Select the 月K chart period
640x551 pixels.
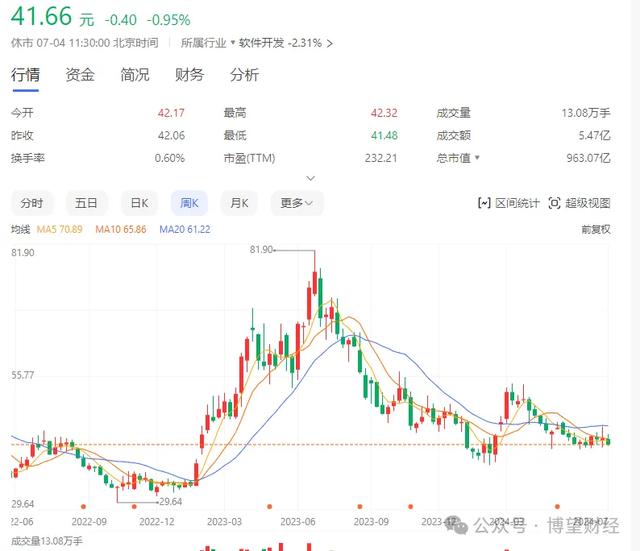click(239, 203)
